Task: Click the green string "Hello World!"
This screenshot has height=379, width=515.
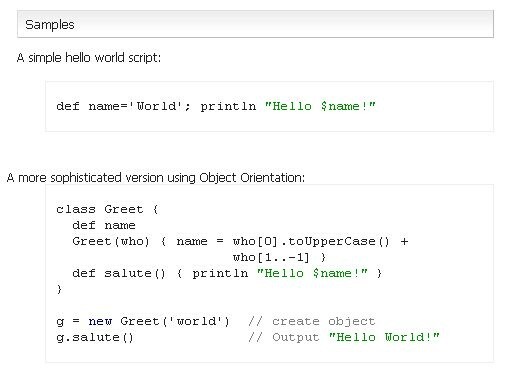Action: 384,337
